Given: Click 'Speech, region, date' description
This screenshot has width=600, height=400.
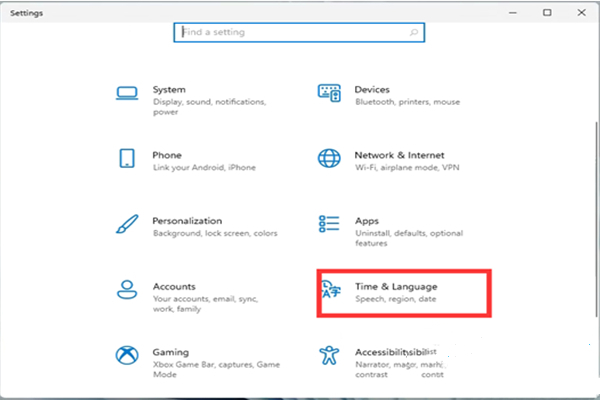Looking at the screenshot, I should click(396, 299).
